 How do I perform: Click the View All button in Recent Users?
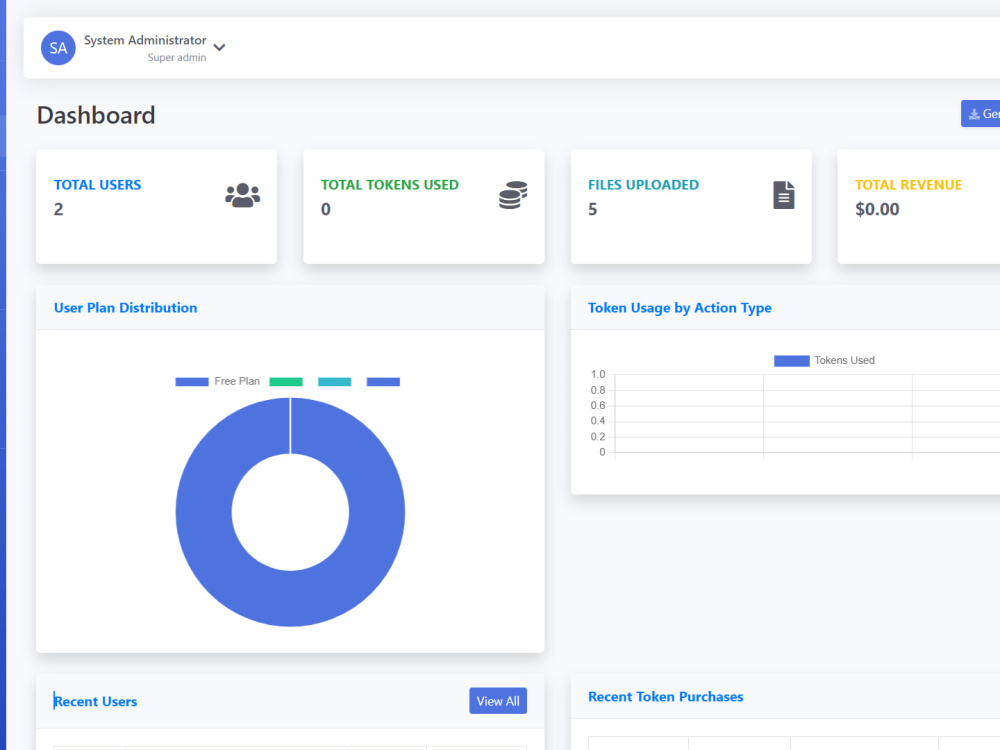[x=497, y=701]
